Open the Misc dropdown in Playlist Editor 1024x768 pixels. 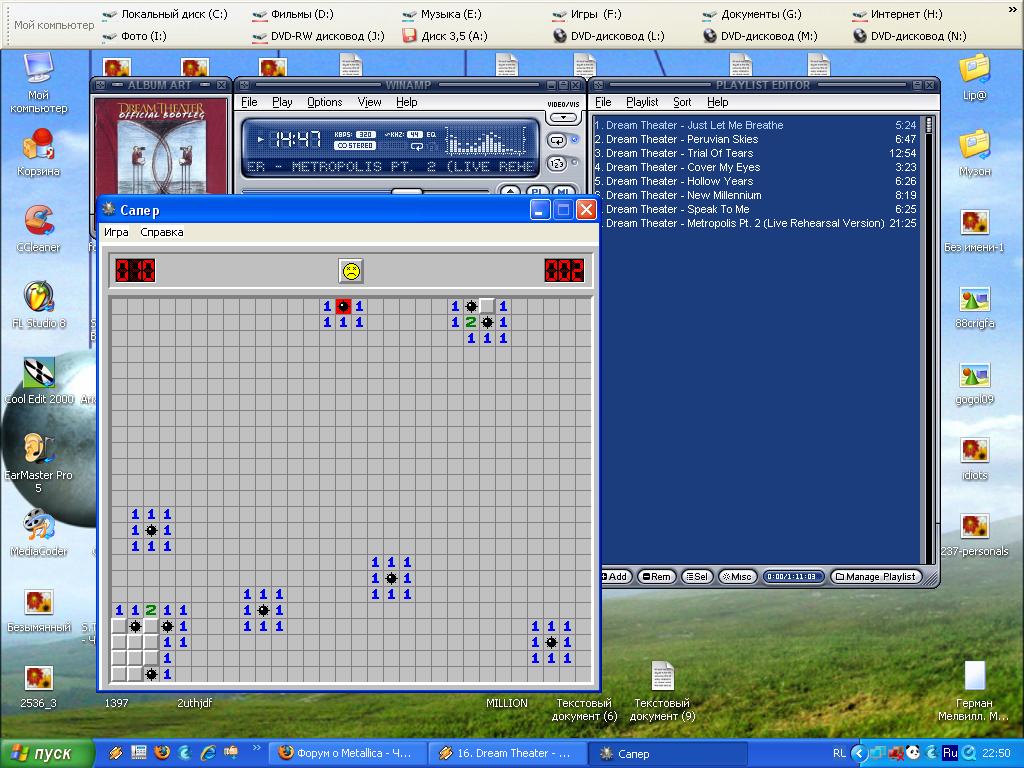(x=737, y=577)
